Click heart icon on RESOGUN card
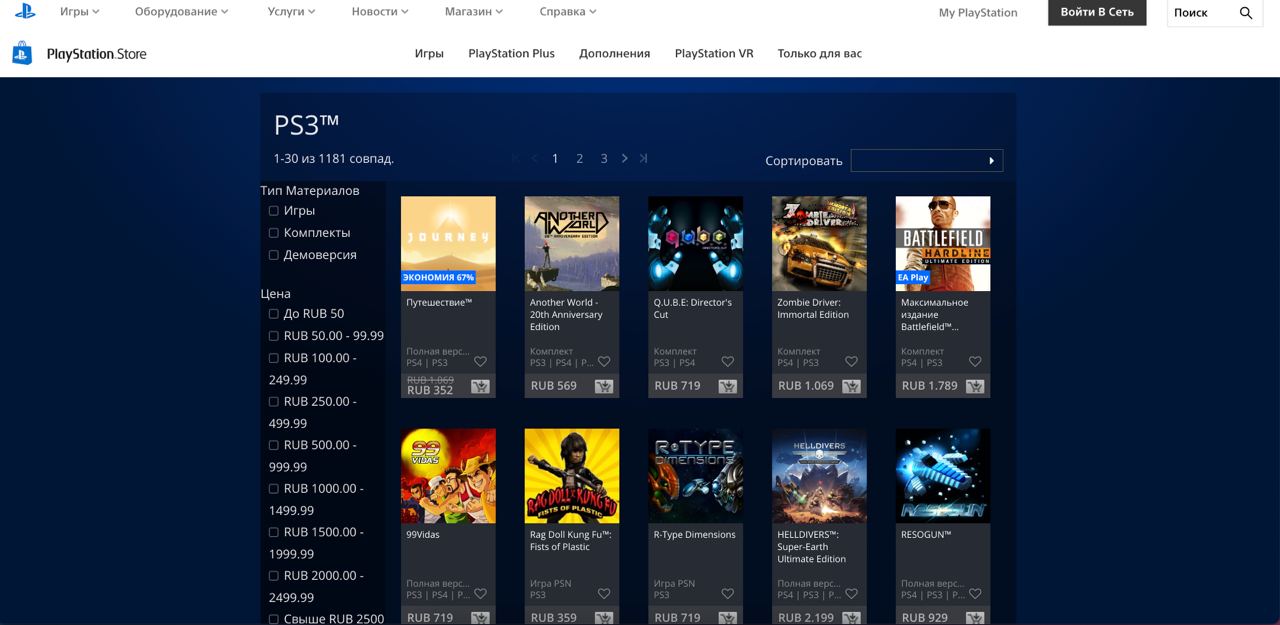Viewport: 1280px width, 625px height. pos(975,594)
